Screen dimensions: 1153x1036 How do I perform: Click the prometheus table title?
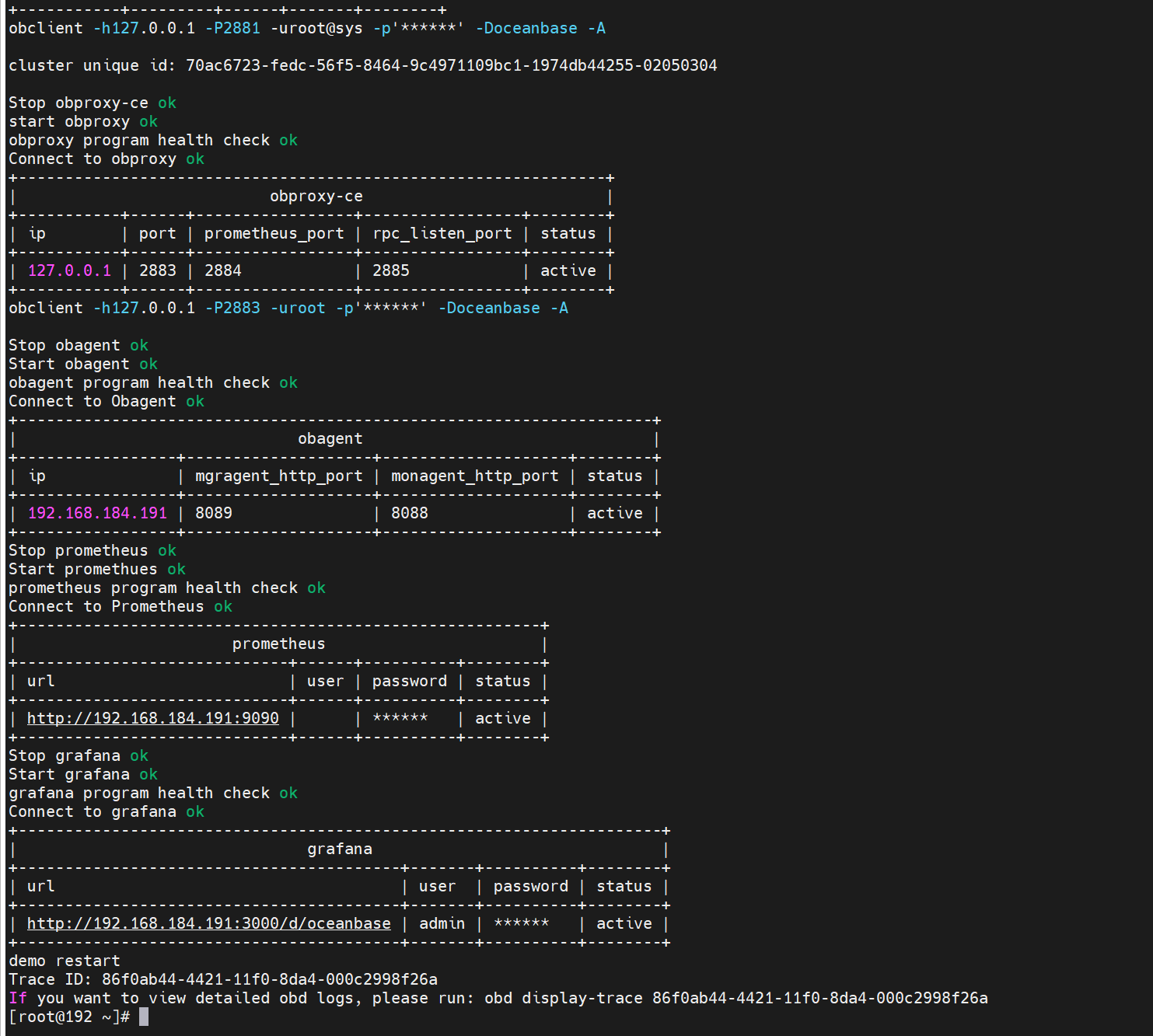coord(279,644)
